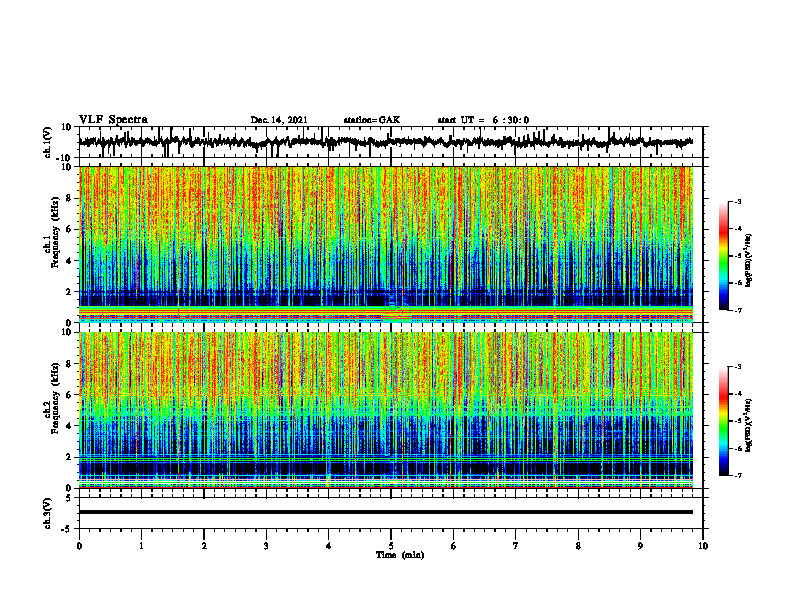Click tick label "0" on the Time axis

tap(79, 546)
